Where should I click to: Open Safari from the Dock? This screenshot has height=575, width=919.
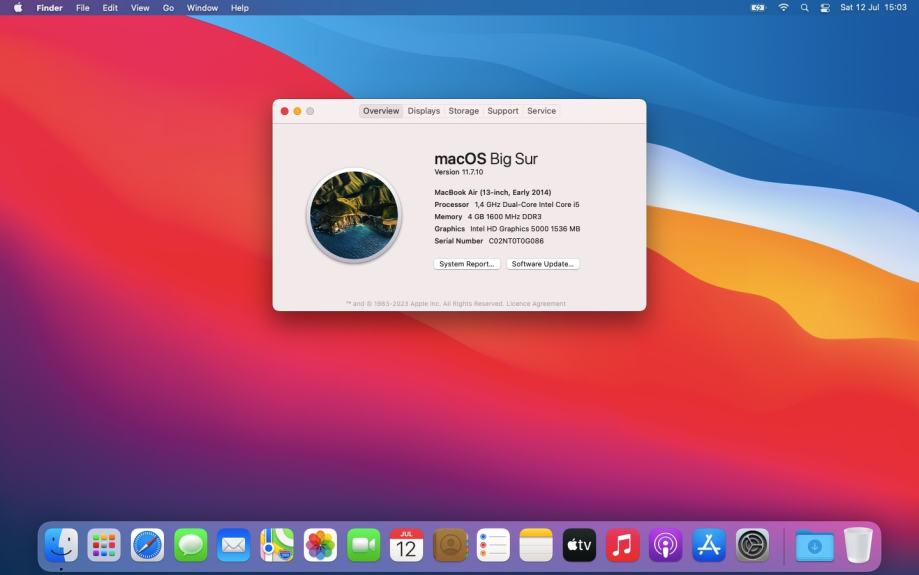[147, 545]
